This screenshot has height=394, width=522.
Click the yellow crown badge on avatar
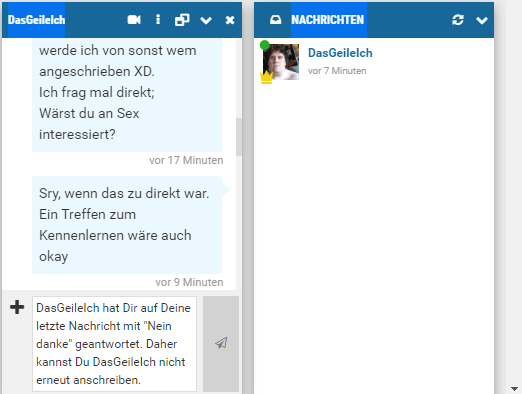(x=266, y=78)
